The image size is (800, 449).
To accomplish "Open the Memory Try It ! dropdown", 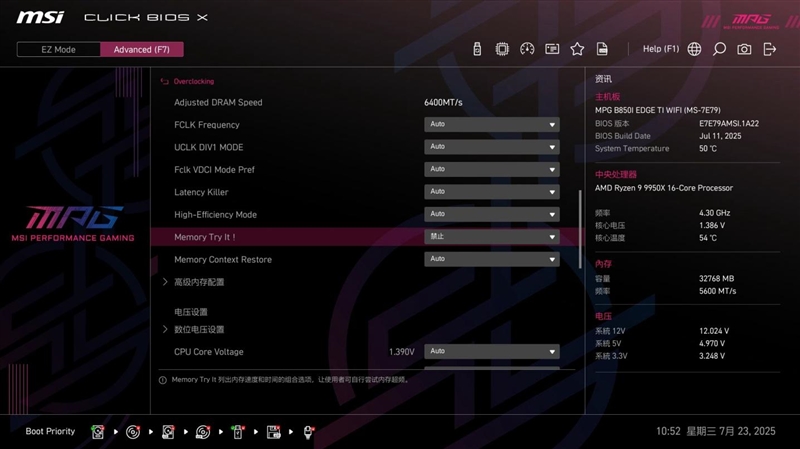I will [492, 237].
